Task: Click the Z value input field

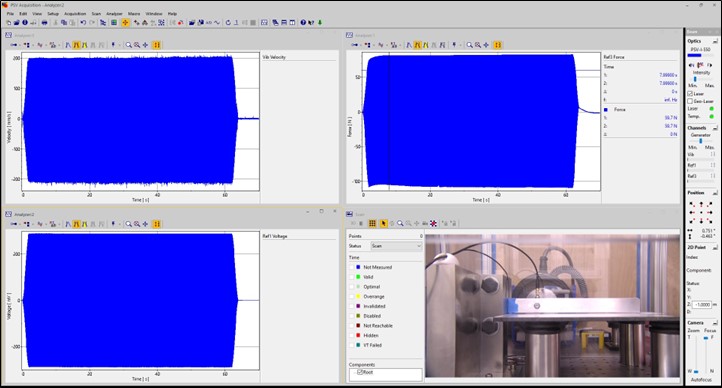Action: pyautogui.click(x=702, y=305)
